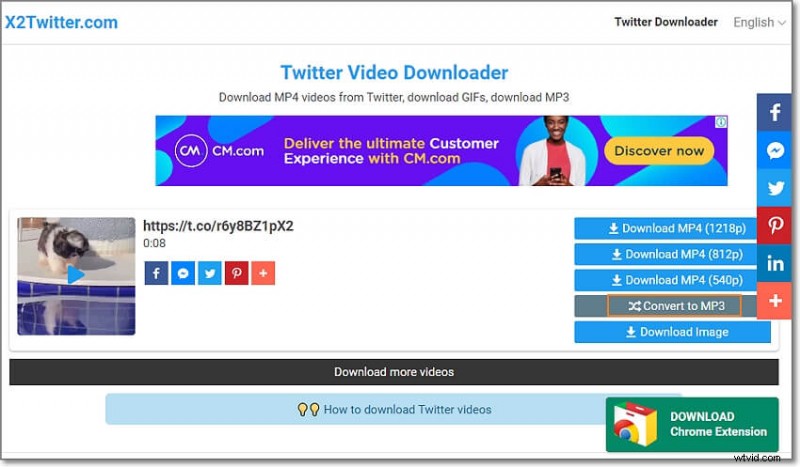
Task: Click the Twitter Video Downloader heading
Action: tap(394, 72)
